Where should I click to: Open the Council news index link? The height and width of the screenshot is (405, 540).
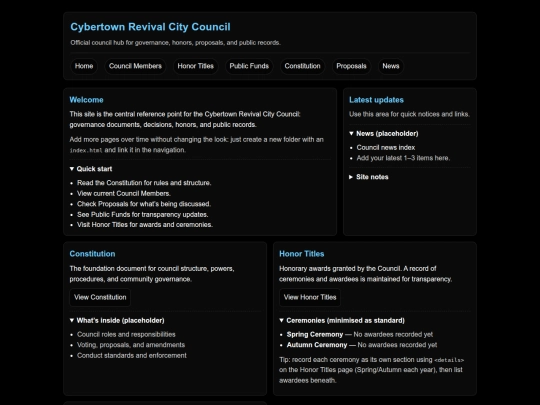[386, 147]
